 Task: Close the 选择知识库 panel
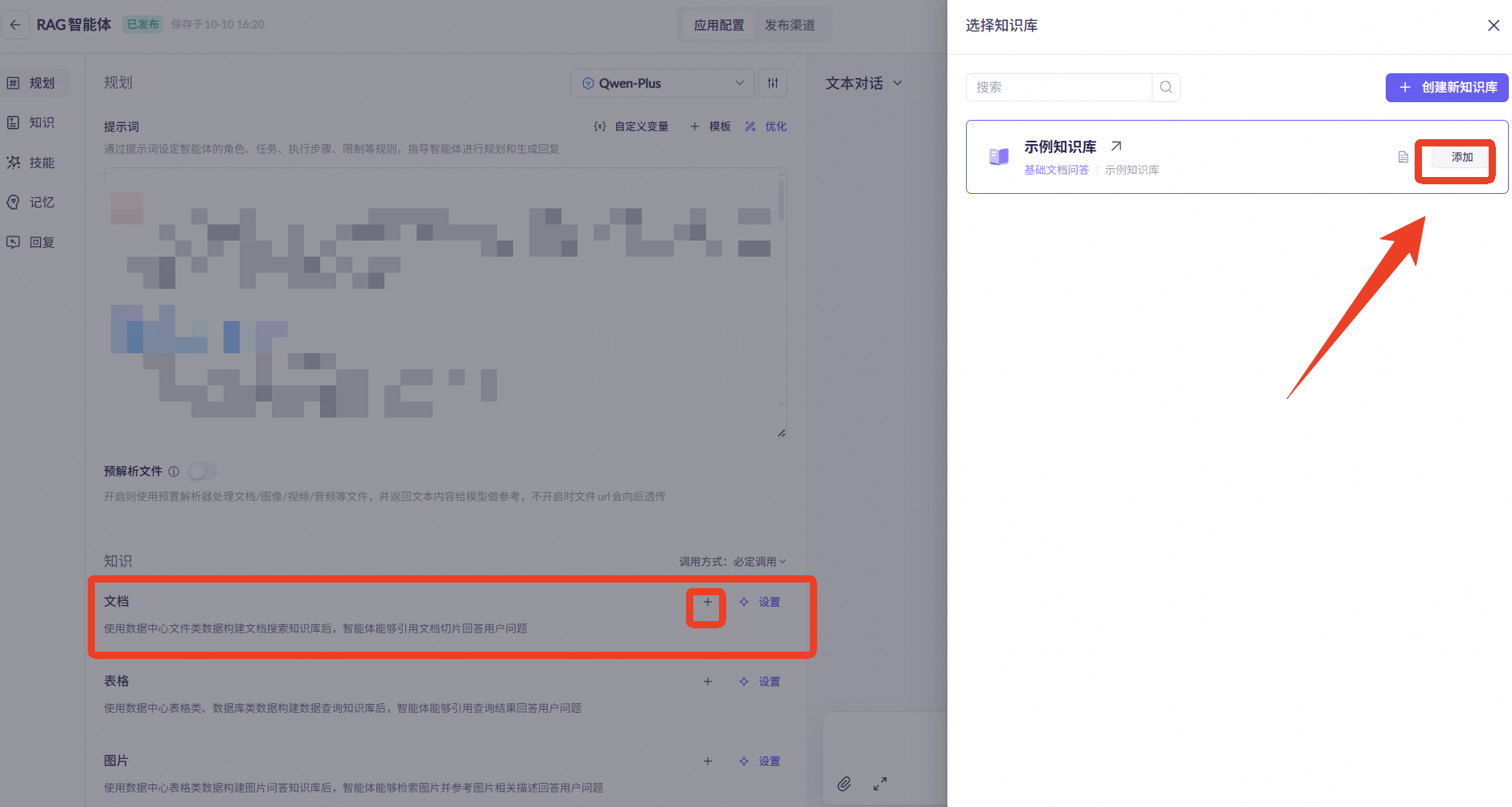tap(1494, 26)
